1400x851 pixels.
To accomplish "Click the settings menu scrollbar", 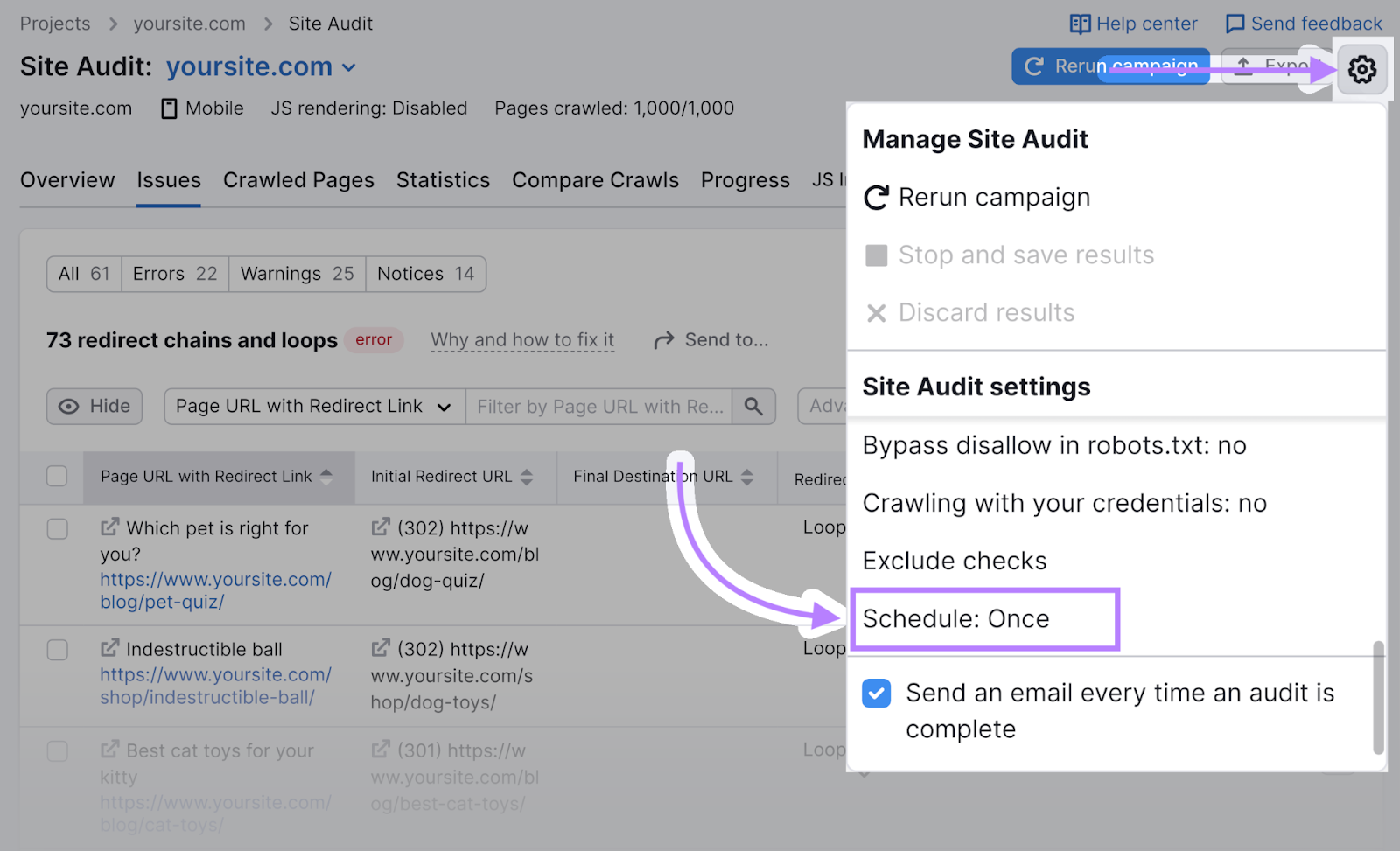I will pyautogui.click(x=1378, y=697).
